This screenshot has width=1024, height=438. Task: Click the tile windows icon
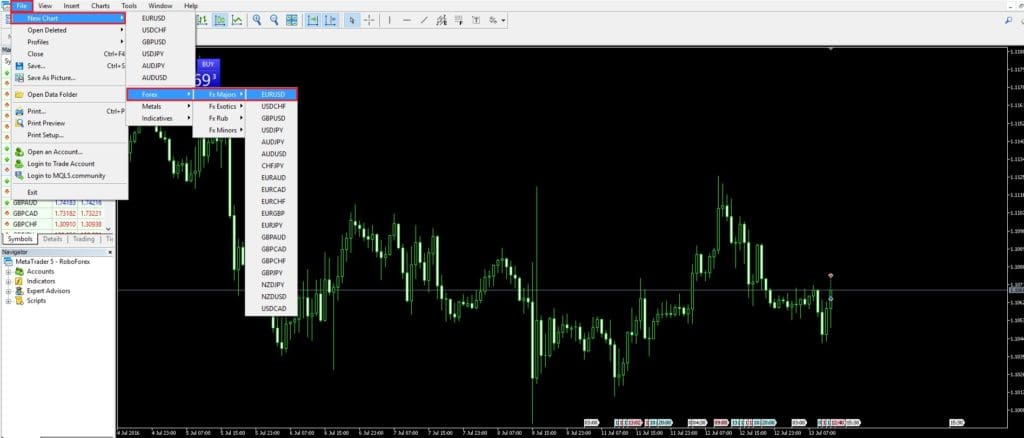(x=292, y=20)
